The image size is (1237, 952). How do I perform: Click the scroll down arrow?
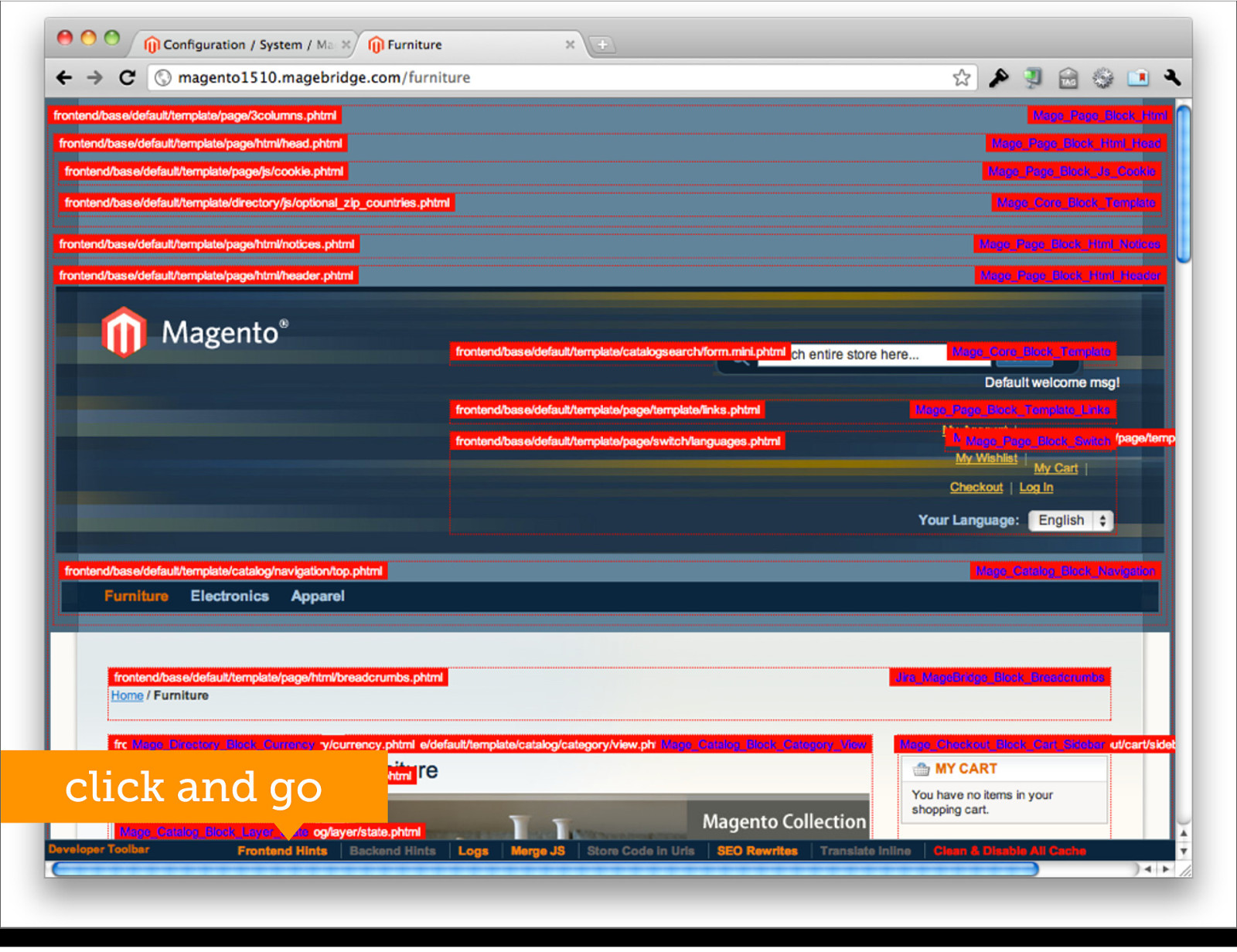pos(1183,851)
